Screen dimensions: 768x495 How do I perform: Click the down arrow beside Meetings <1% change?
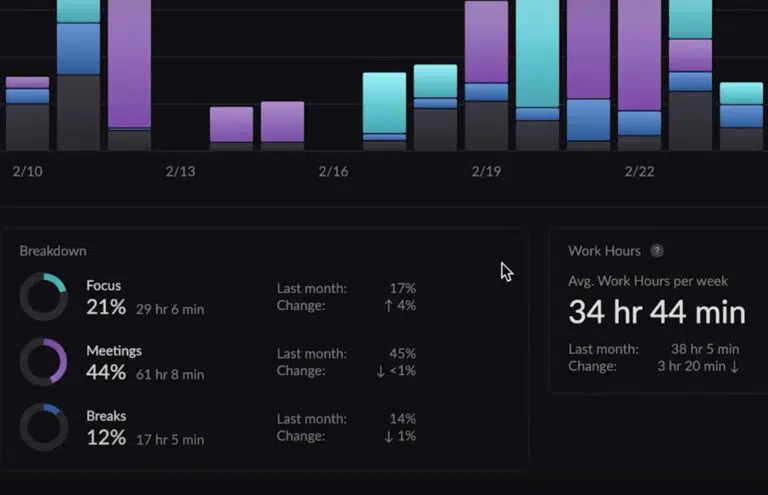tap(382, 370)
